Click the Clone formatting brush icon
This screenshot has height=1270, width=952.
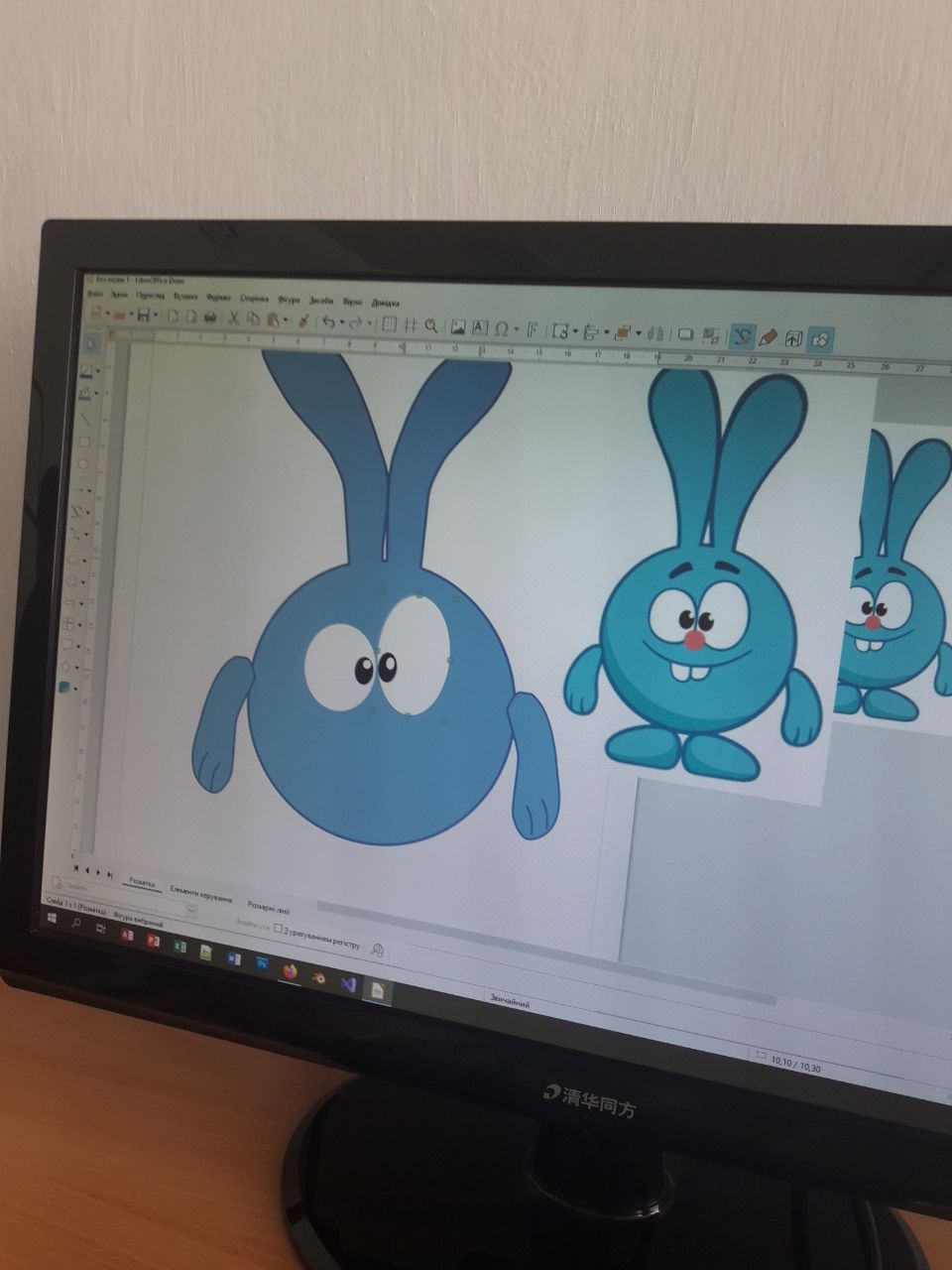point(303,320)
